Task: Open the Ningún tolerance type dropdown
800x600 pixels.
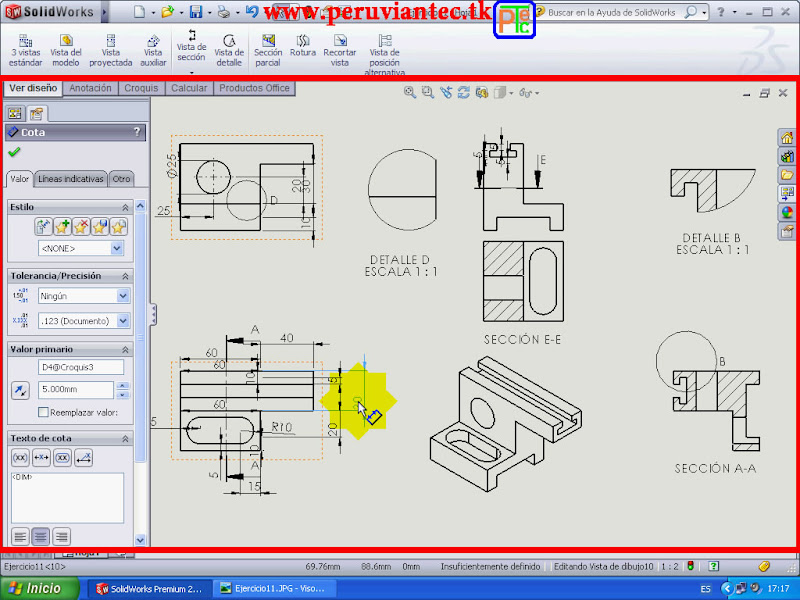Action: (123, 296)
